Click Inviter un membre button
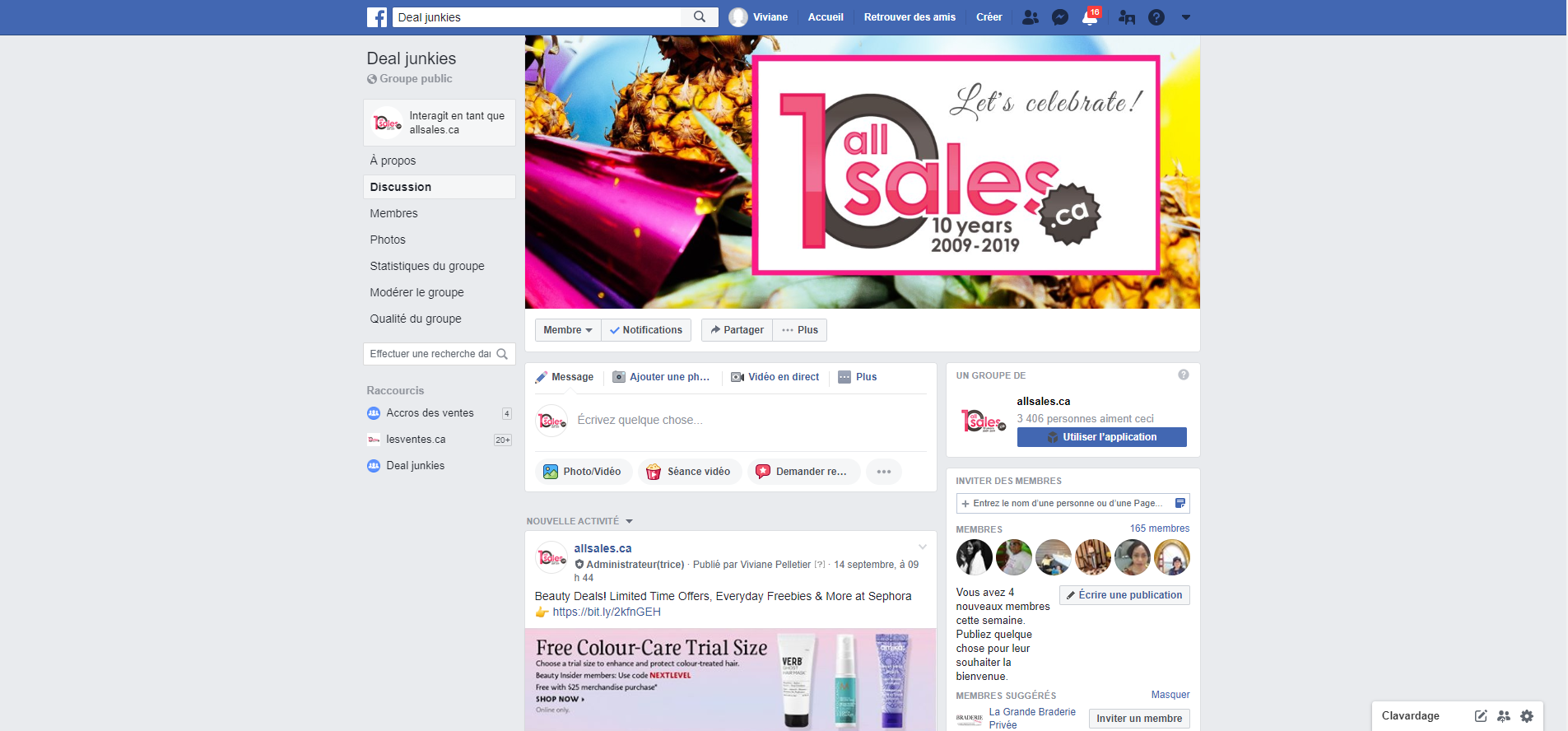Image resolution: width=1568 pixels, height=731 pixels. pyautogui.click(x=1139, y=719)
